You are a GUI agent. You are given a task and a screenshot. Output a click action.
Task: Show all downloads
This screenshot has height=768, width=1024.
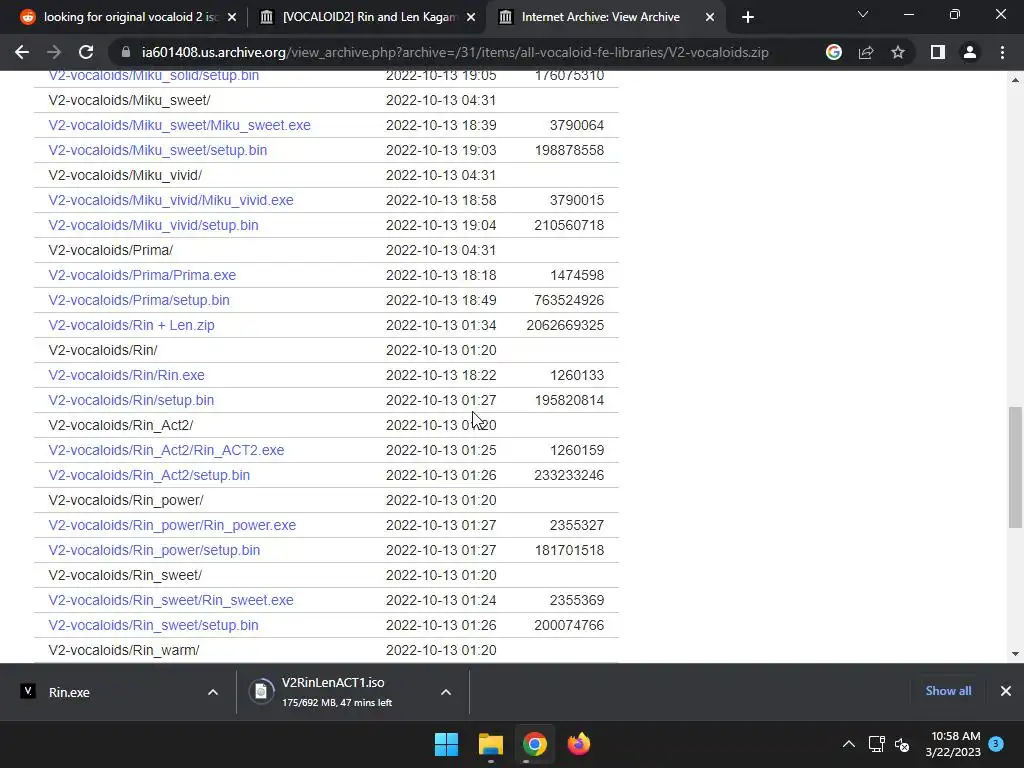948,691
